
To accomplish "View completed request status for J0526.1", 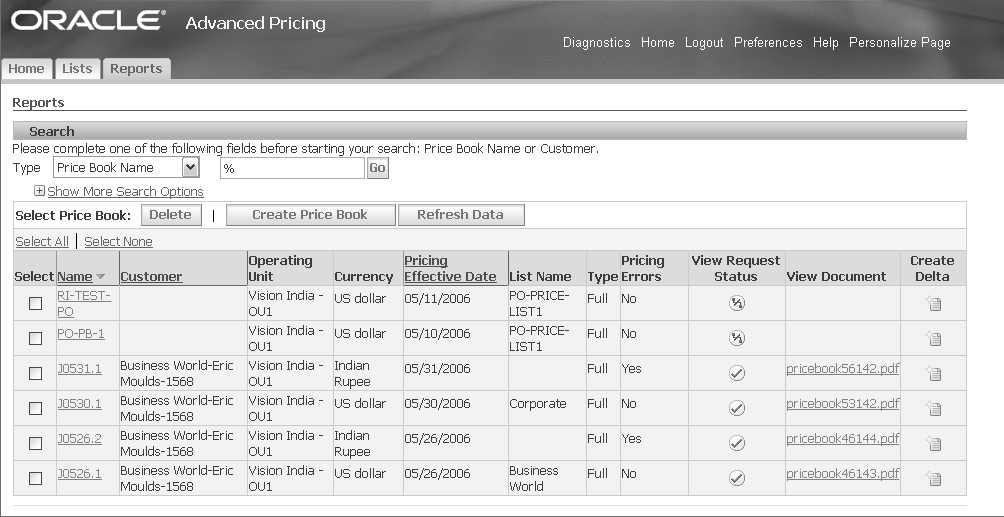I will point(736,478).
